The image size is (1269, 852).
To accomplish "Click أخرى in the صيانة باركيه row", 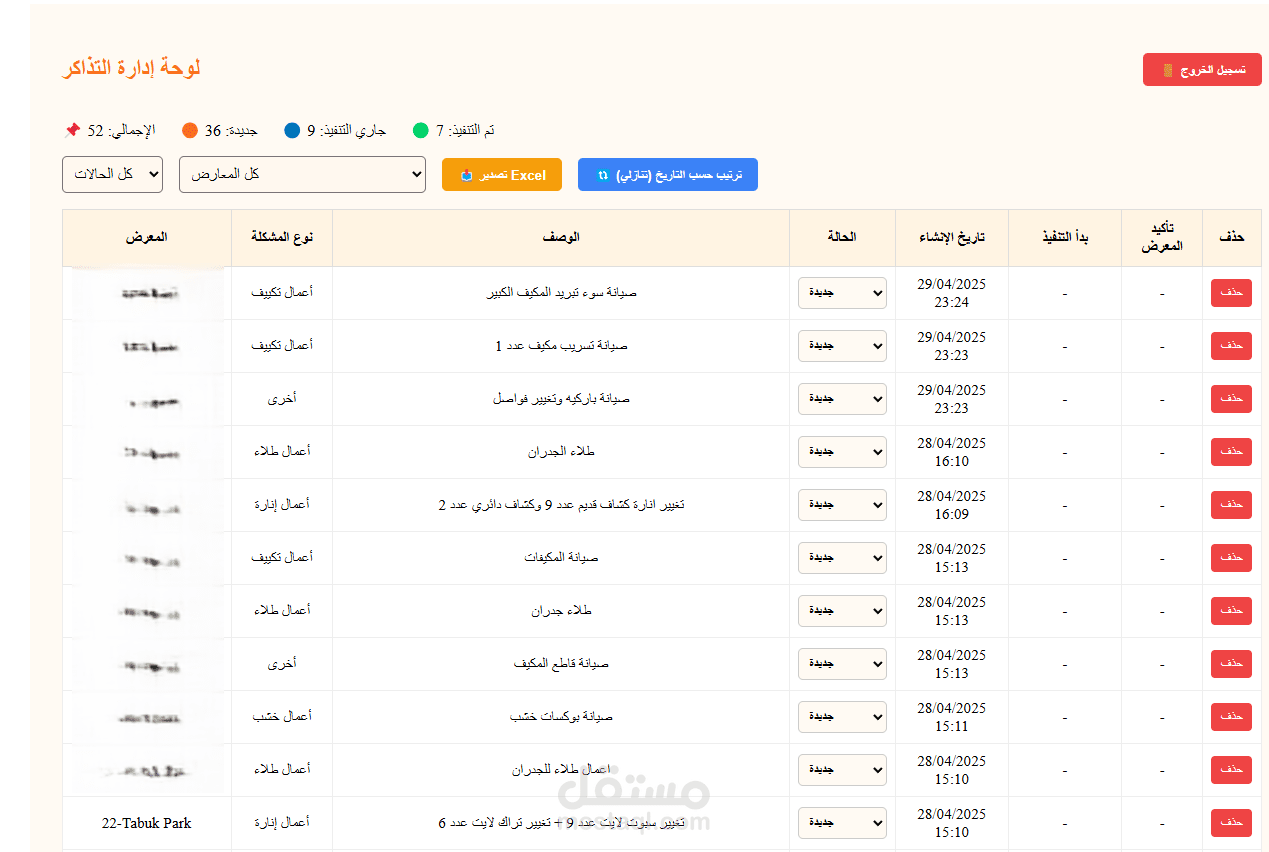I will 282,398.
